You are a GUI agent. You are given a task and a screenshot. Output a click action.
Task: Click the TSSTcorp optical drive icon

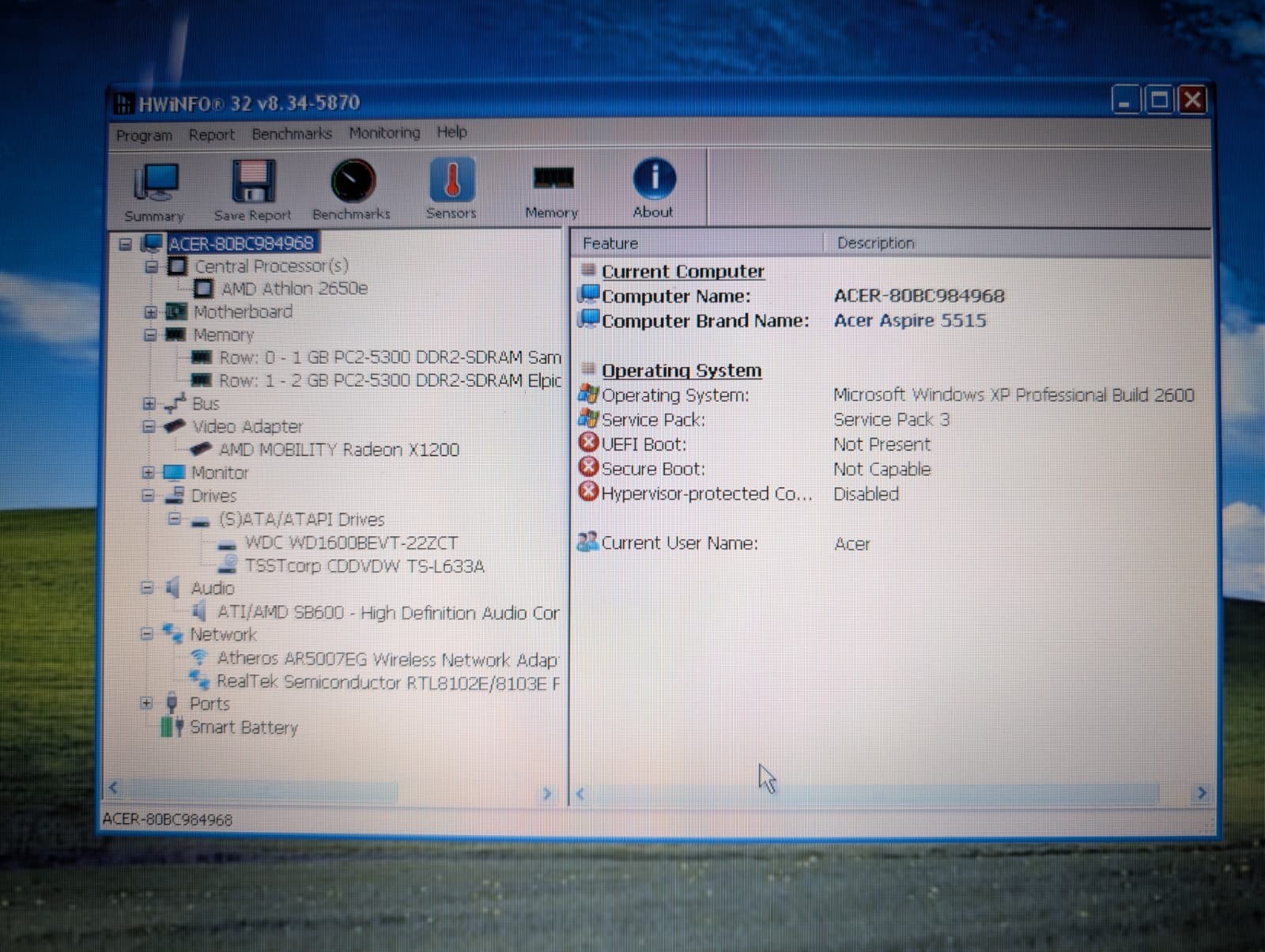pos(228,565)
